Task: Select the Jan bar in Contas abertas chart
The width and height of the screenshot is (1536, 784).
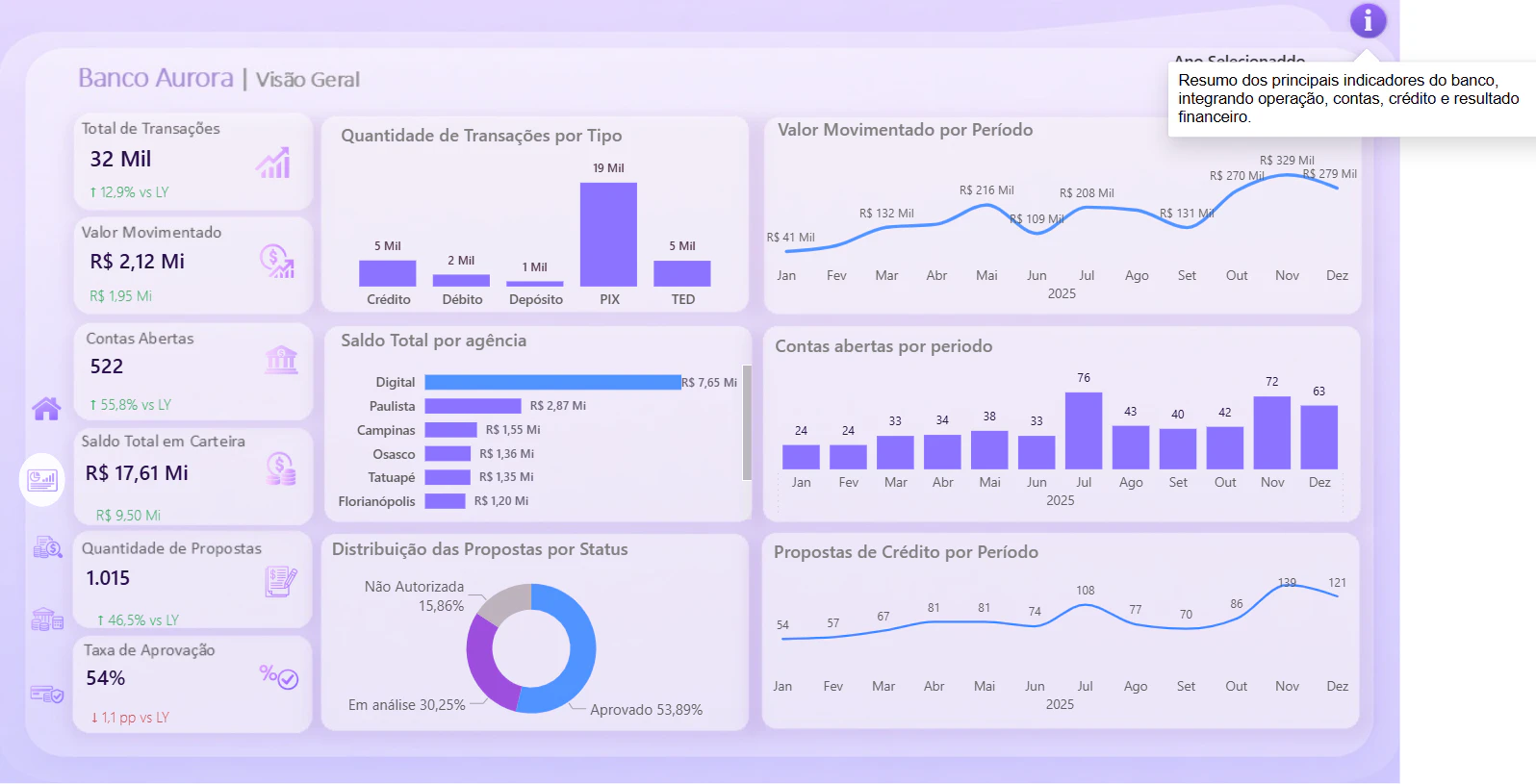Action: 801,457
